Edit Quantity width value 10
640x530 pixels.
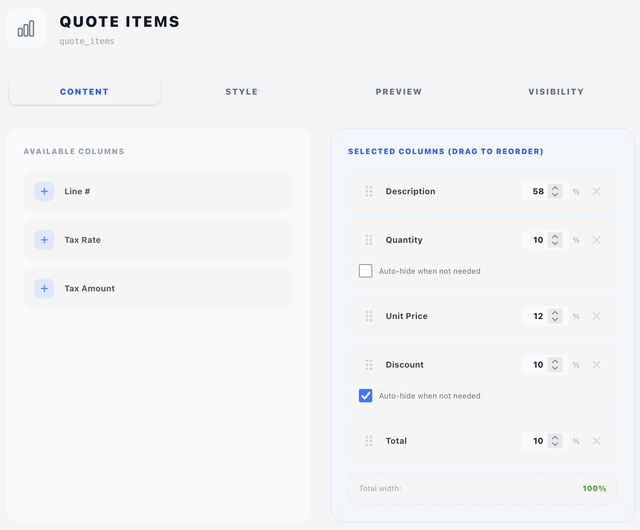point(538,240)
